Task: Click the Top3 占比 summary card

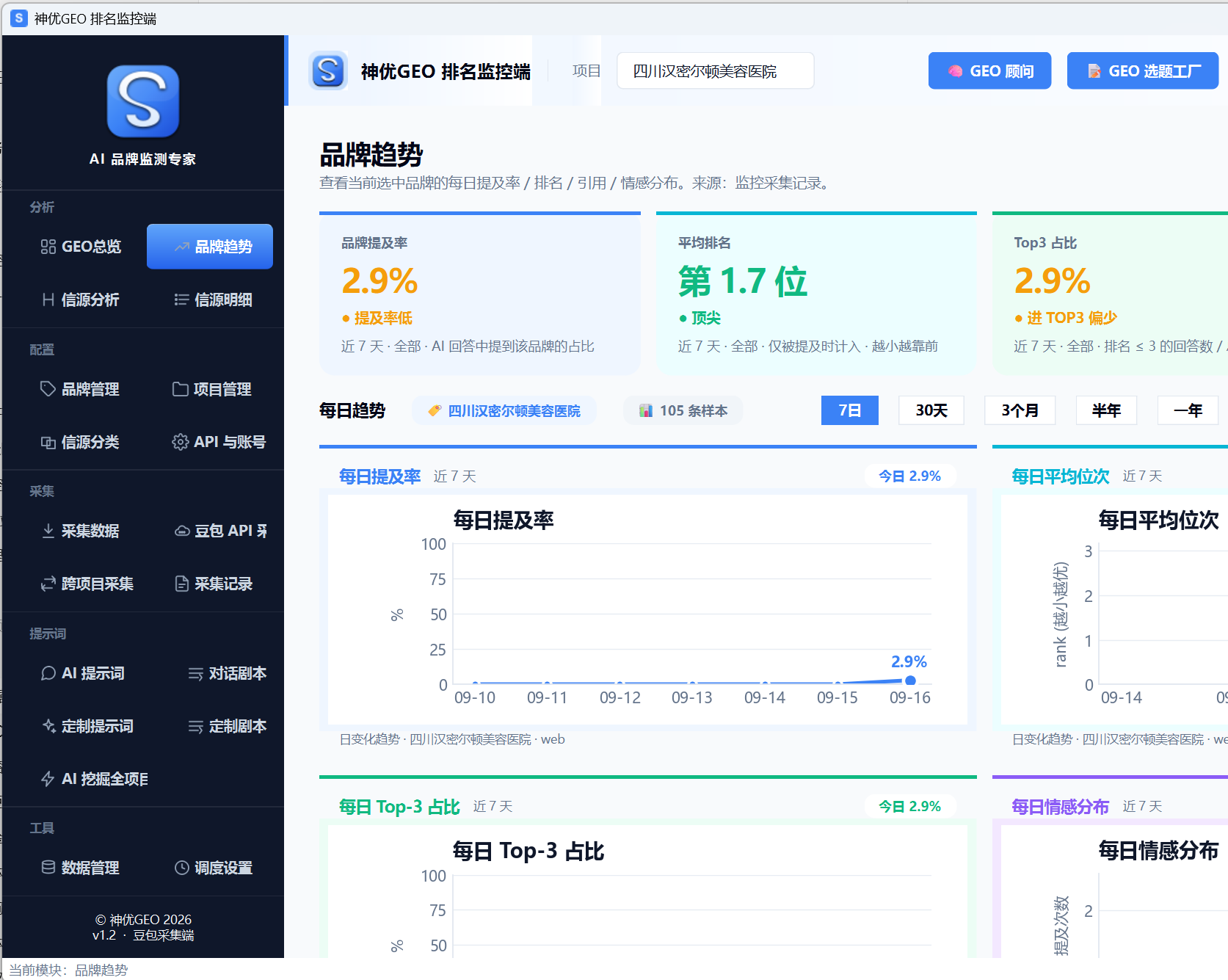Action: 1110,294
